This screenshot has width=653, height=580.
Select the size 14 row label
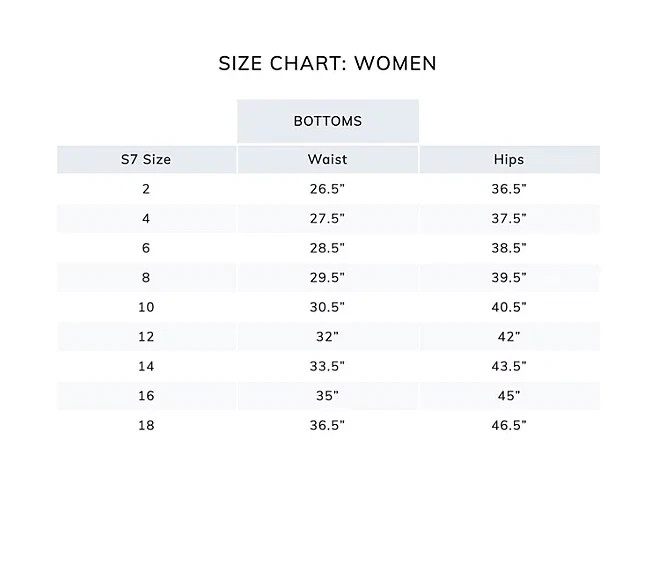[x=146, y=366]
